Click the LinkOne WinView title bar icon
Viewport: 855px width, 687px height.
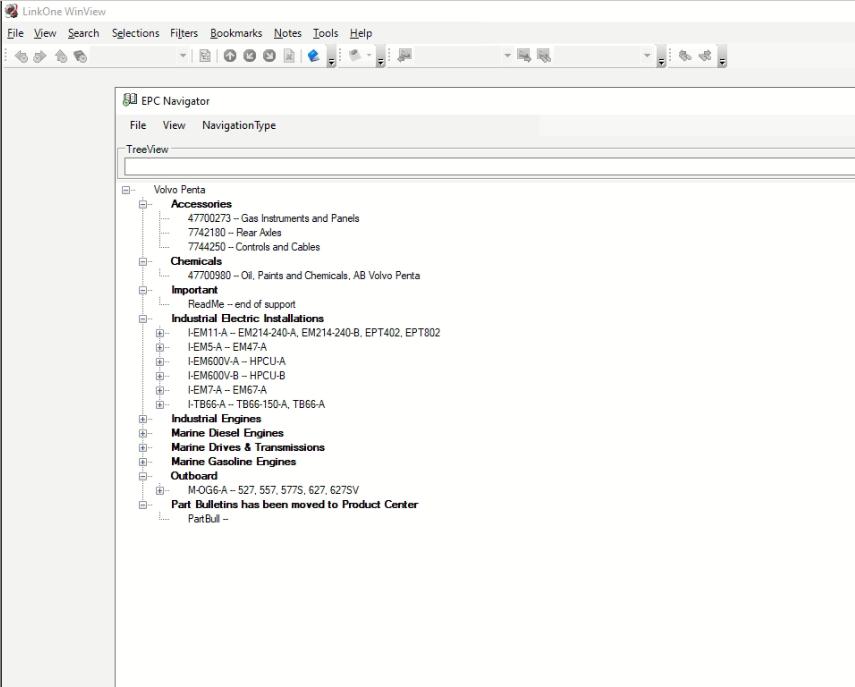point(10,11)
